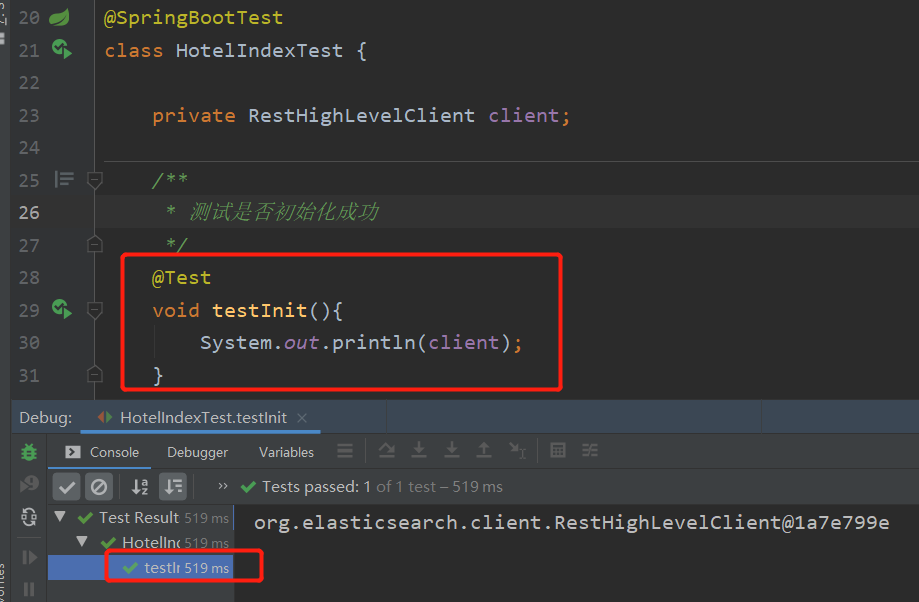Toggle rendered view for doc comment
The width and height of the screenshot is (919, 602).
click(x=64, y=179)
